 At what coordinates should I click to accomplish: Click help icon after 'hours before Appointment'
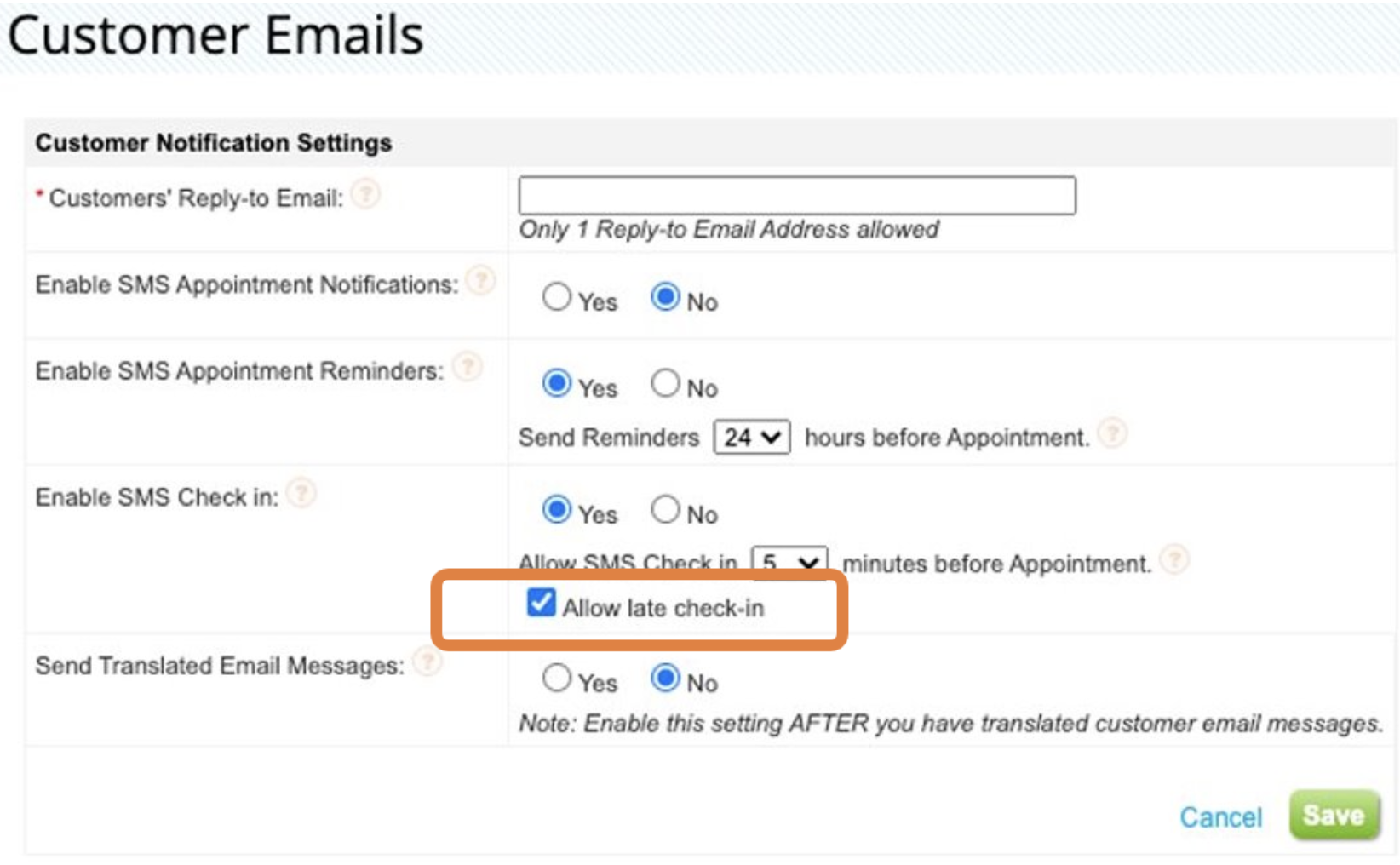[x=1112, y=433]
